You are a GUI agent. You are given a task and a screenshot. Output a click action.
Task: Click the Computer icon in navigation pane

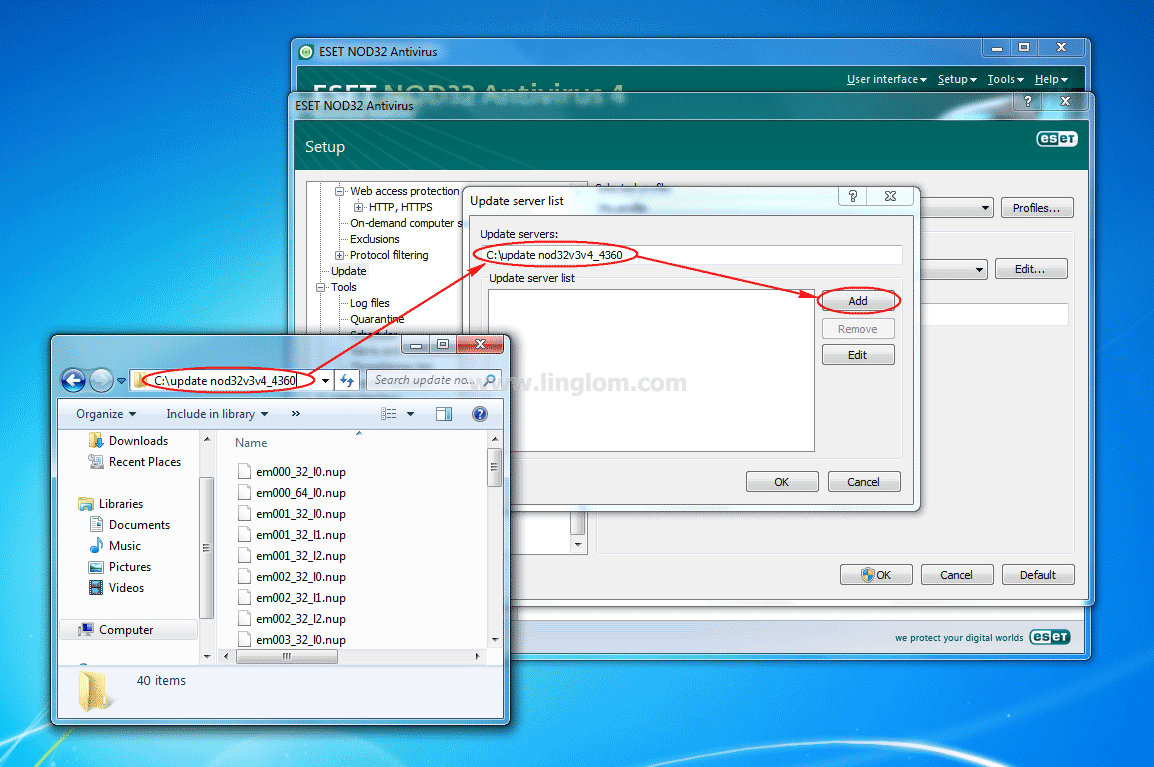tap(86, 629)
